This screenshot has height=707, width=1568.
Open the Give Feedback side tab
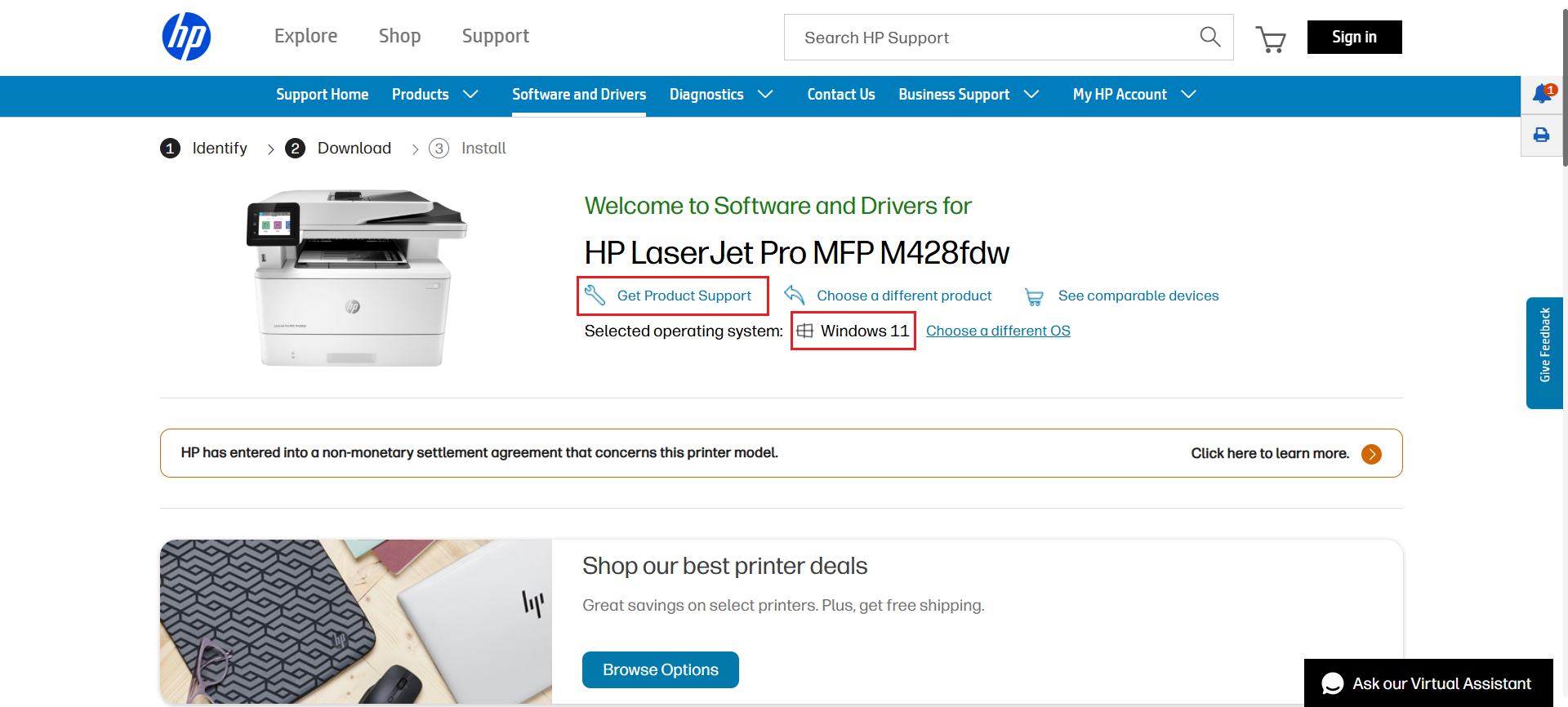pos(1544,353)
